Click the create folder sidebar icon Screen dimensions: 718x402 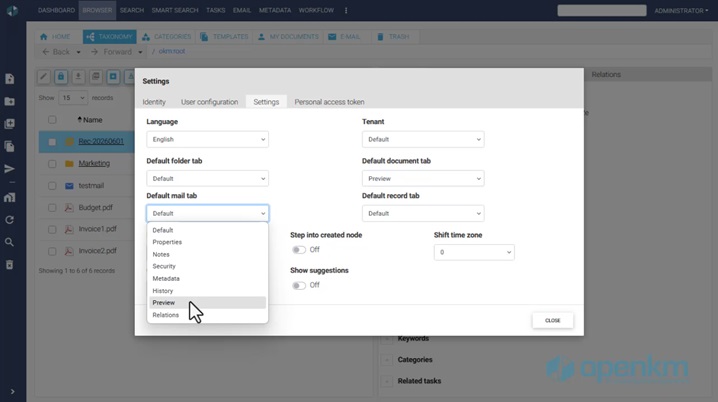coord(9,101)
